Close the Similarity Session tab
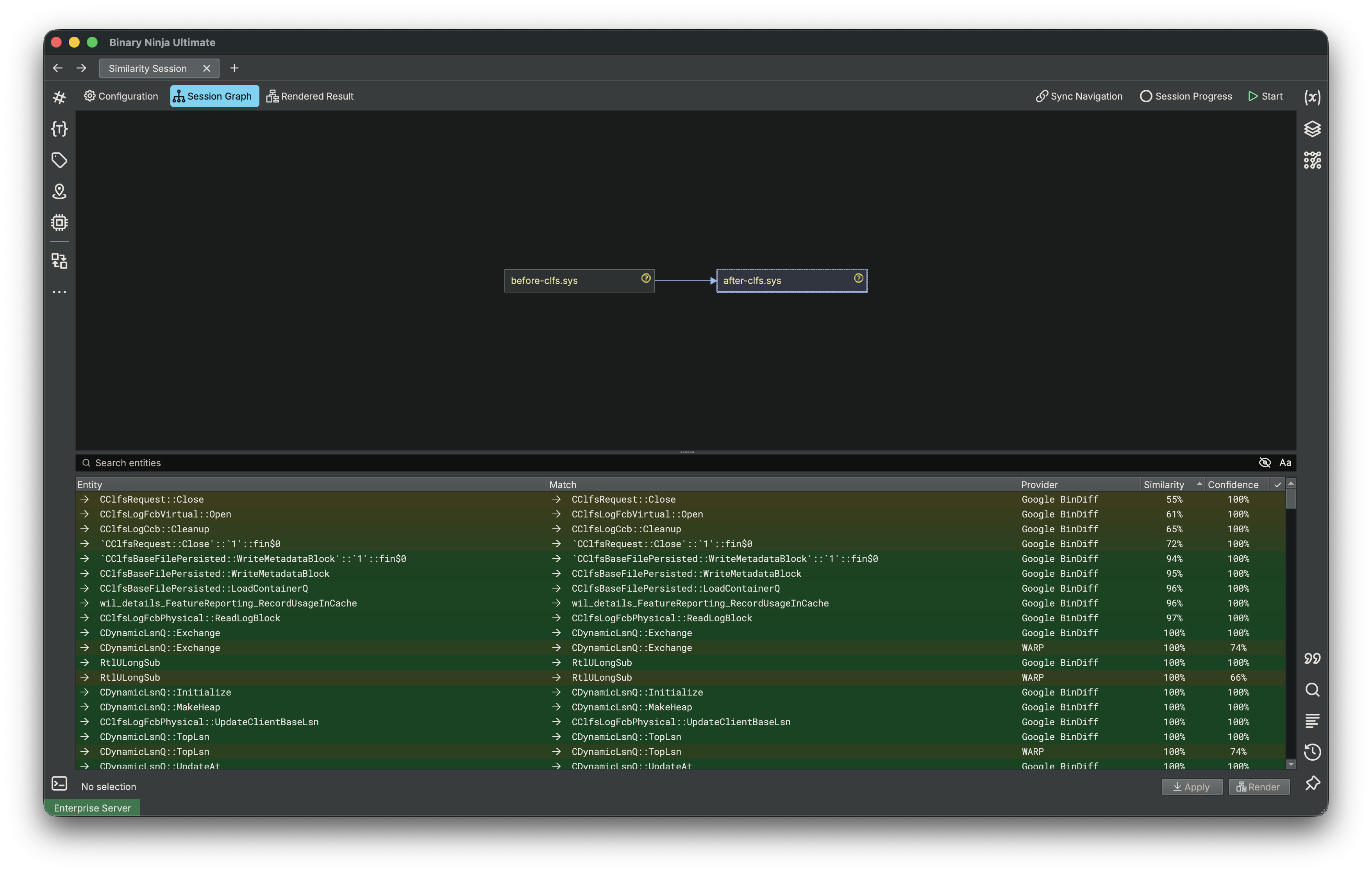The image size is (1372, 874). [x=206, y=68]
